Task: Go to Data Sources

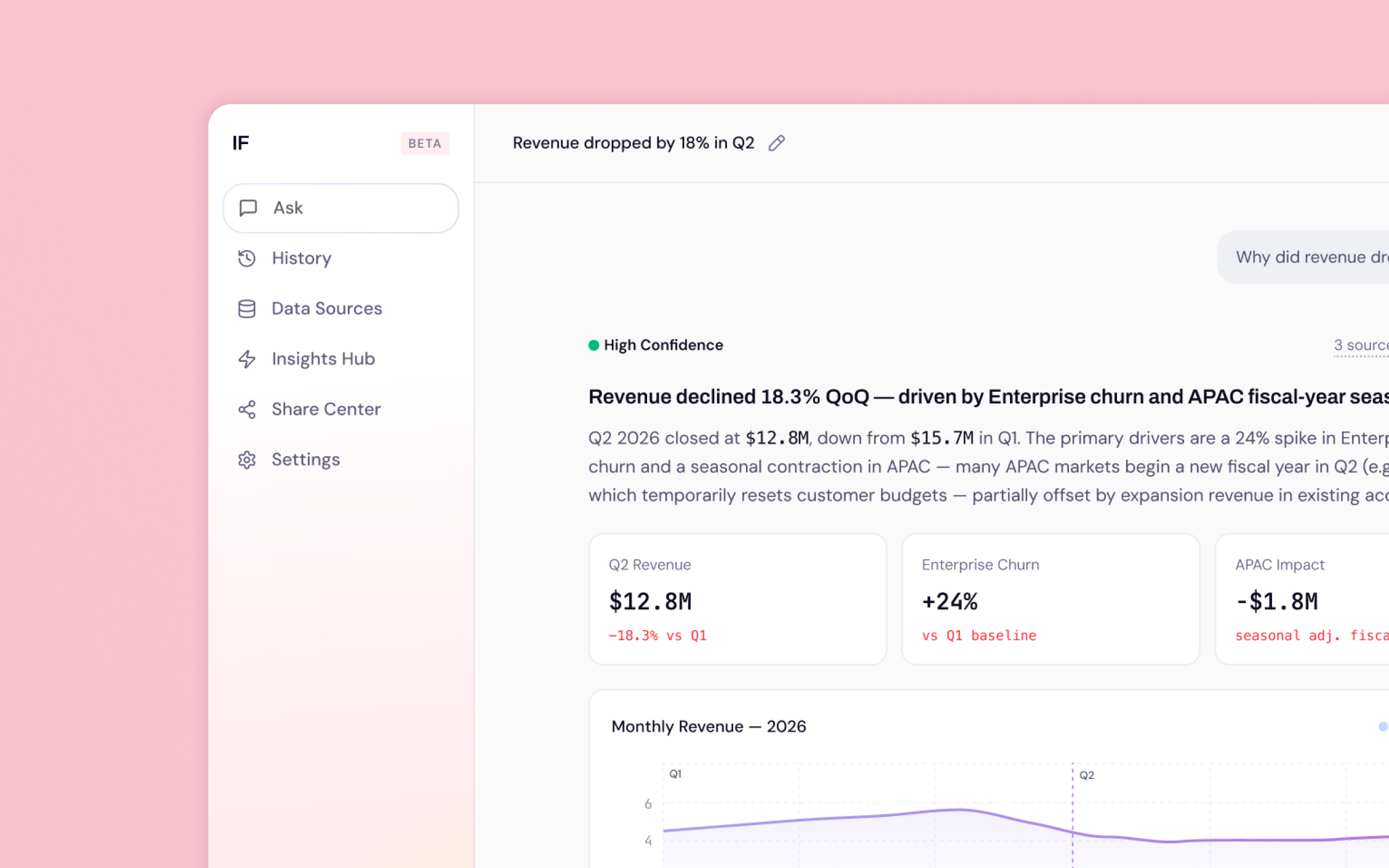Action: click(341, 308)
